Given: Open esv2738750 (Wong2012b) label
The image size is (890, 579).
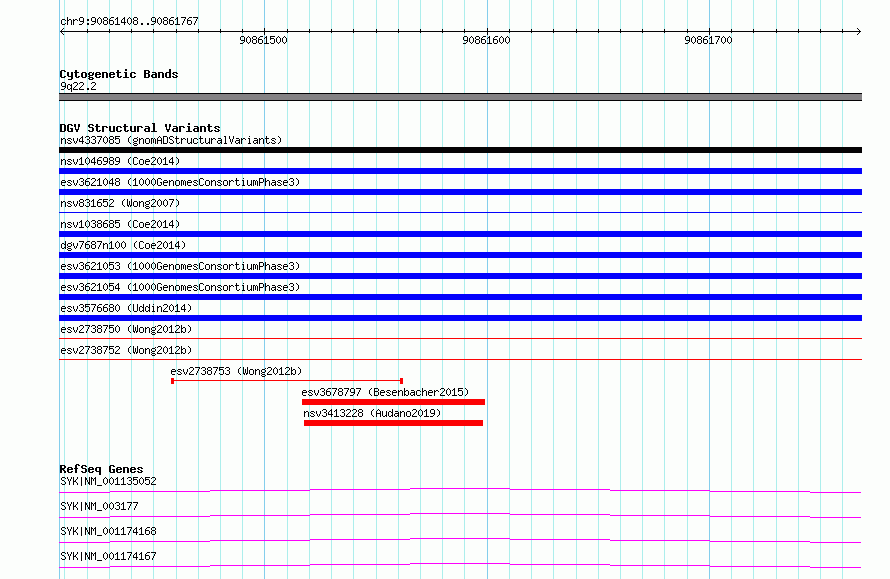Looking at the screenshot, I should pos(126,329).
